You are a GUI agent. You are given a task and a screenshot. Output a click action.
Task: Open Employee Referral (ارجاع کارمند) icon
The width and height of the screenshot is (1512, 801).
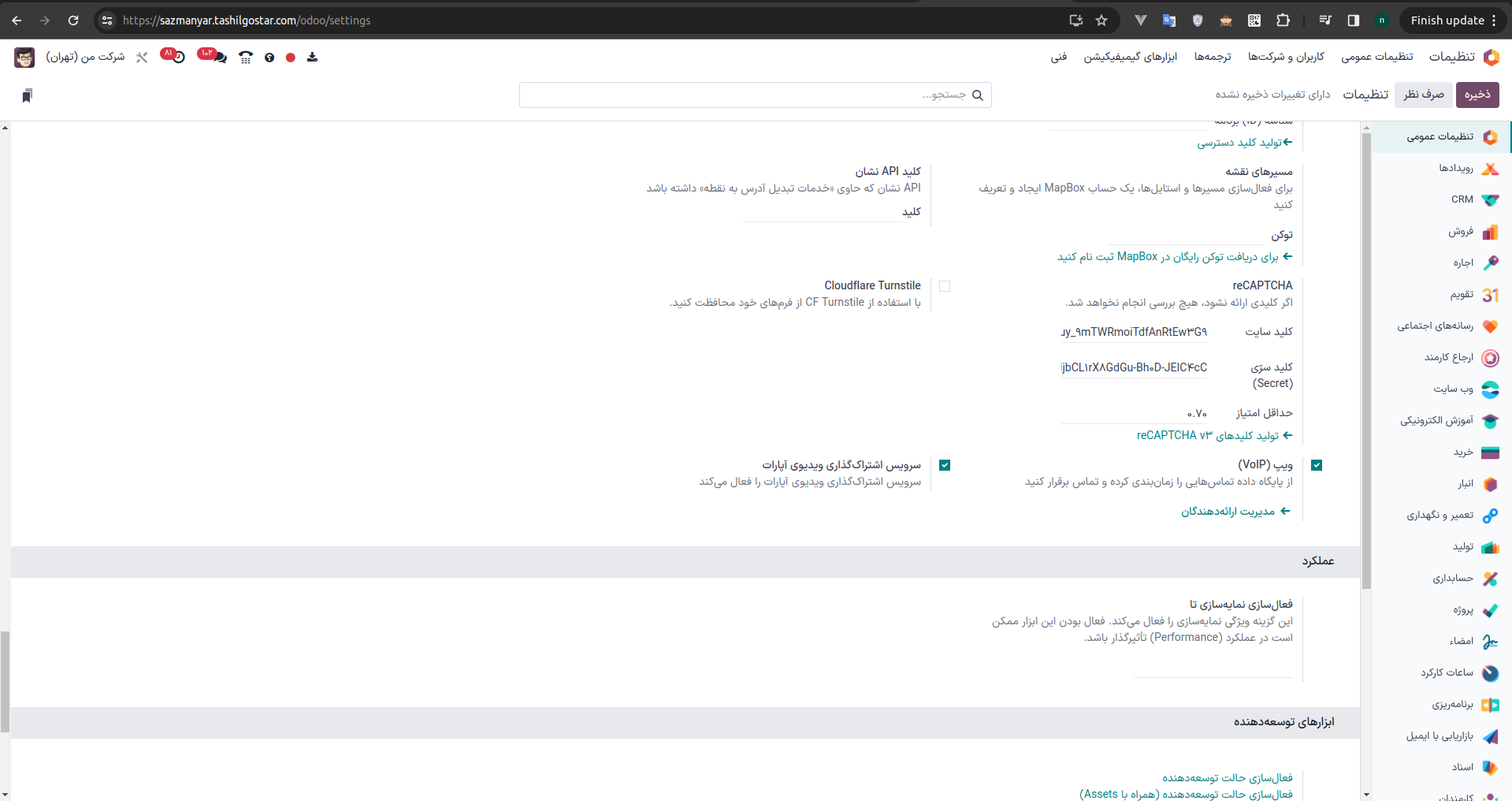pyautogui.click(x=1490, y=358)
